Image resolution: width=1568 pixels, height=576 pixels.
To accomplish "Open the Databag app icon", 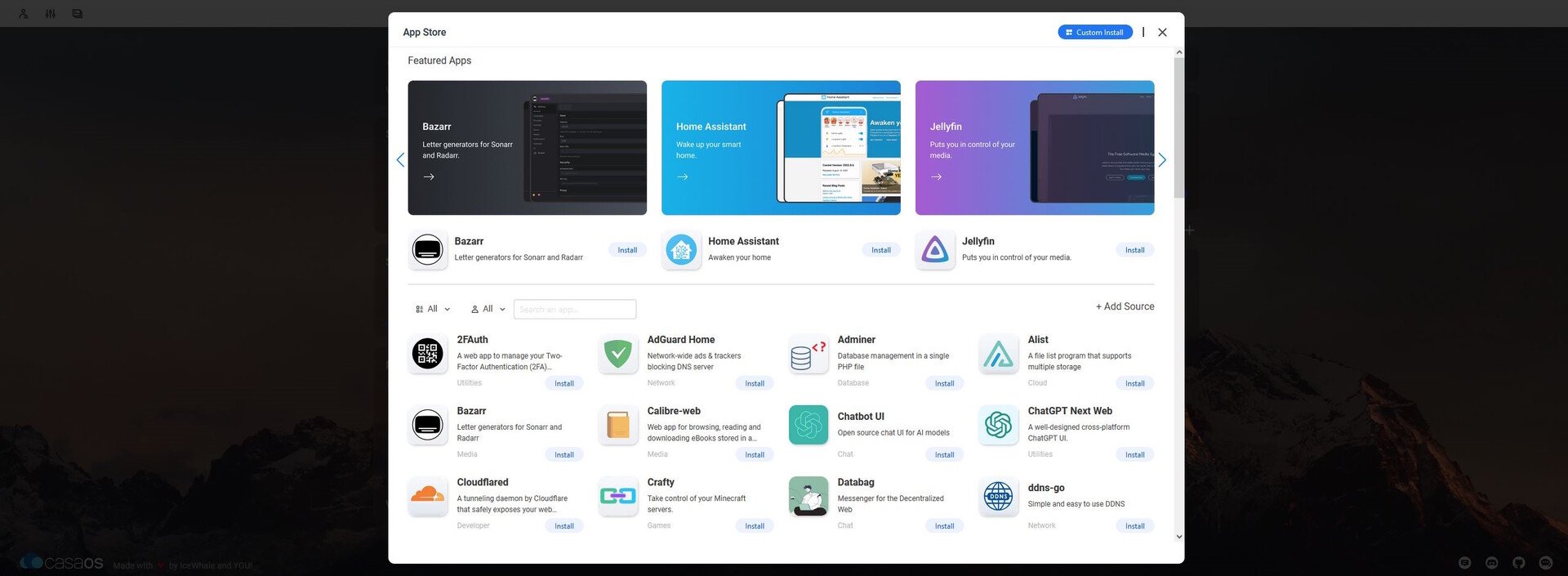I will pos(808,496).
